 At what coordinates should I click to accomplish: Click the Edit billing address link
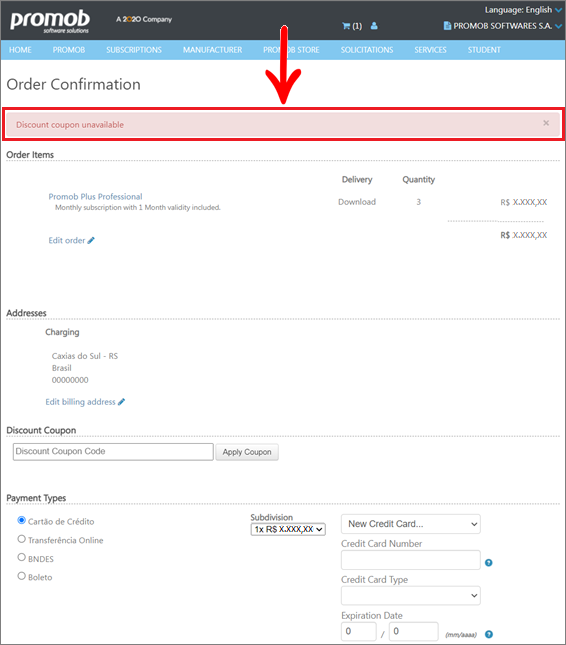(x=80, y=402)
